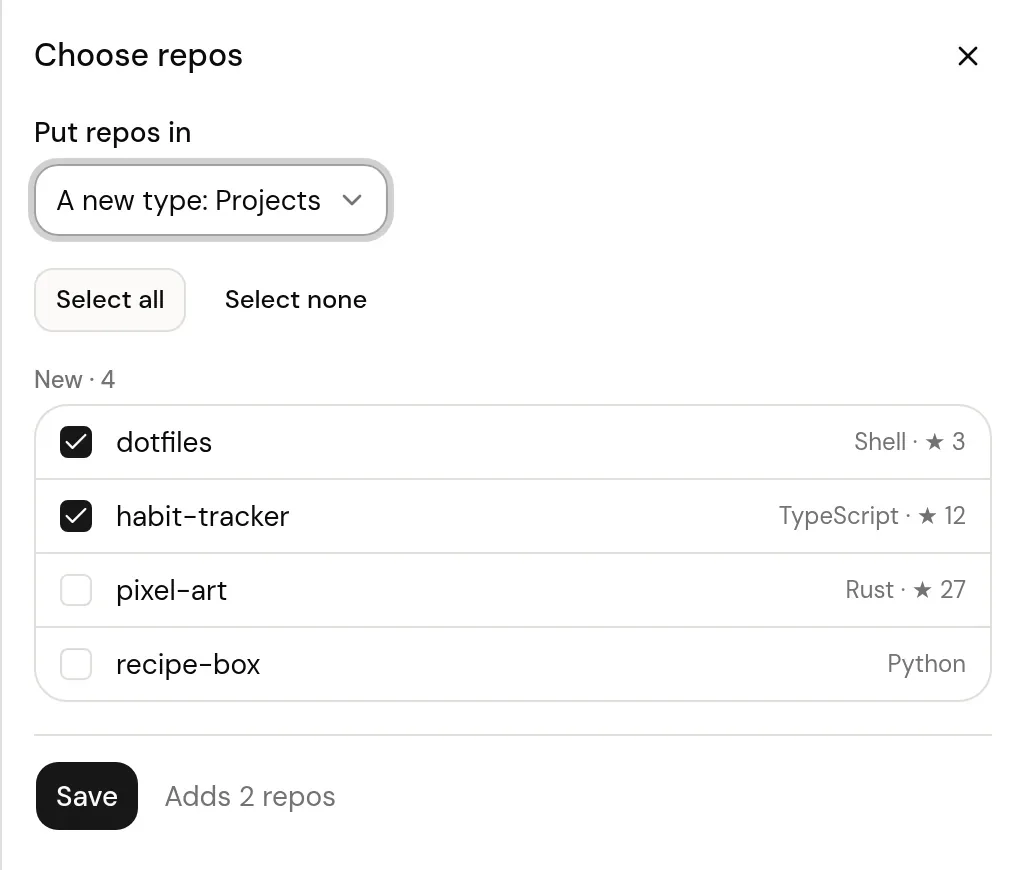1024x870 pixels.
Task: Click the 'Choose repos' title
Action: pyautogui.click(x=138, y=56)
